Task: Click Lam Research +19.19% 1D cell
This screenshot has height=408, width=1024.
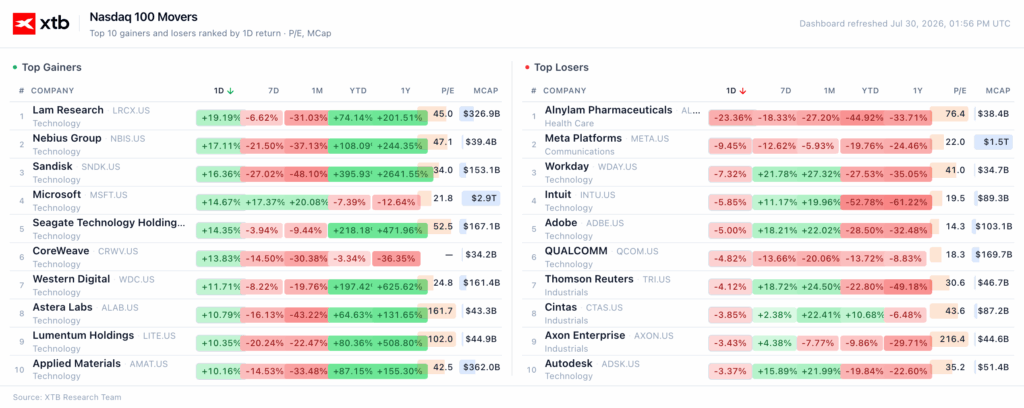Action: [x=220, y=118]
